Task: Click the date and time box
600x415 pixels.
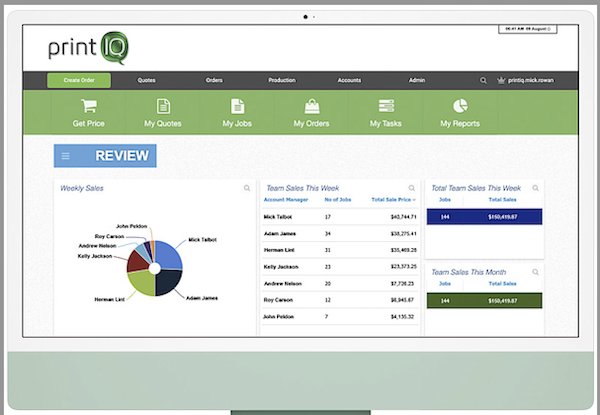Action: click(528, 29)
